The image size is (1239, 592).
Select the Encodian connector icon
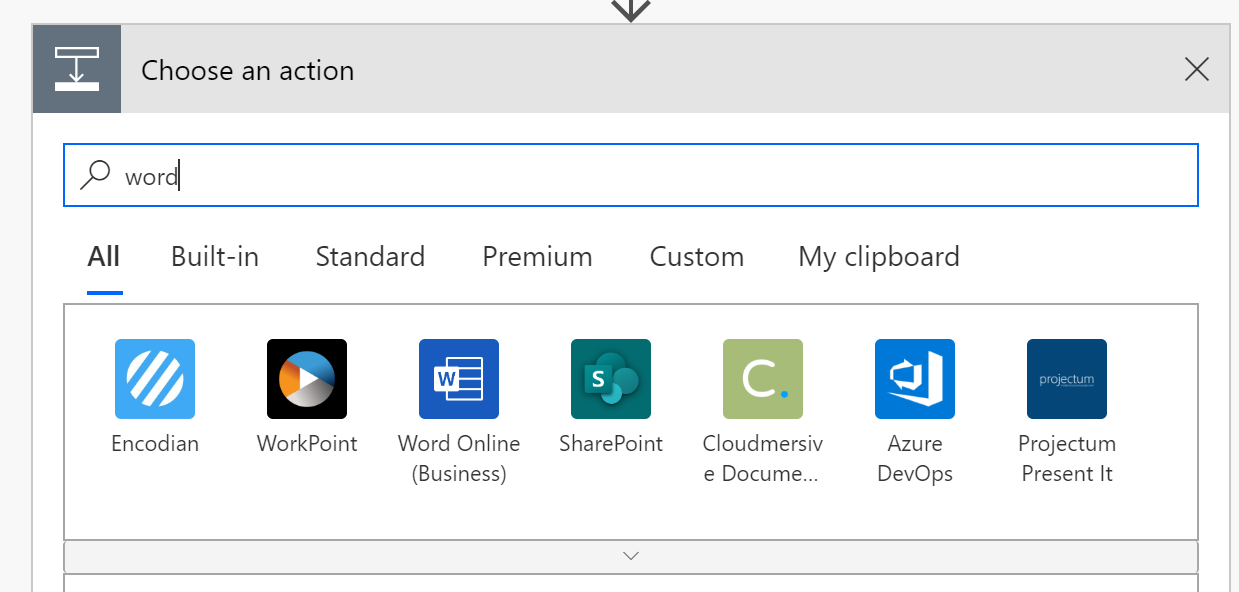[155, 378]
